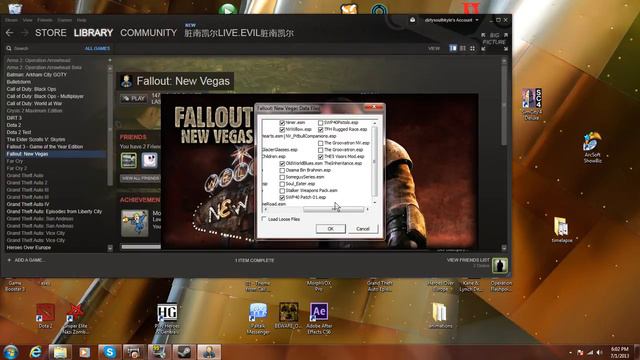Enable Osama Bin Brahmin.esp checkbox
The height and width of the screenshot is (360, 640).
point(282,170)
